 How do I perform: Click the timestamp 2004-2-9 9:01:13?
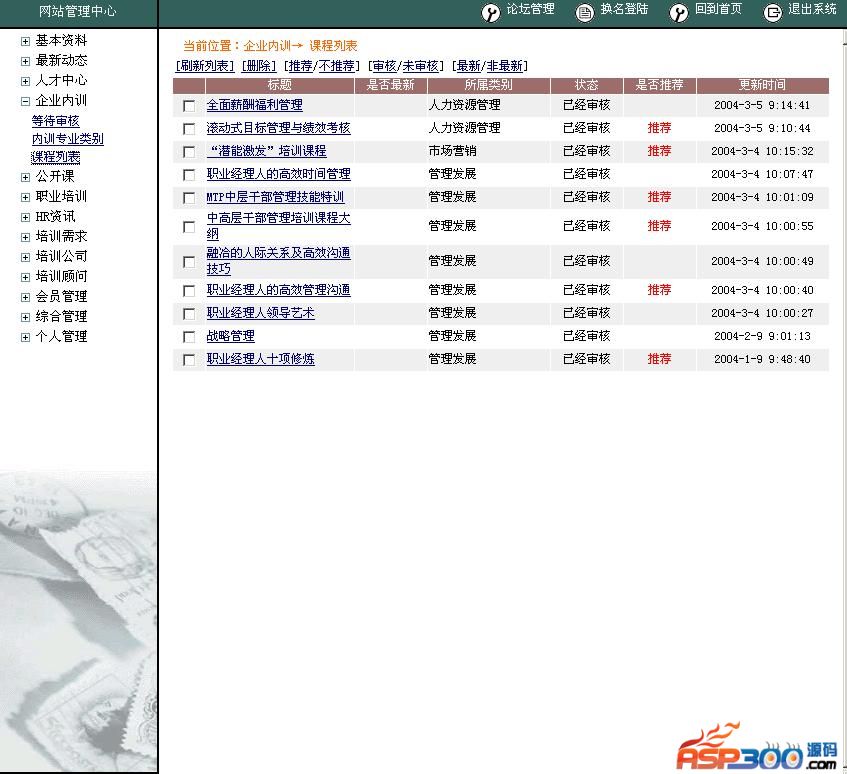point(762,336)
